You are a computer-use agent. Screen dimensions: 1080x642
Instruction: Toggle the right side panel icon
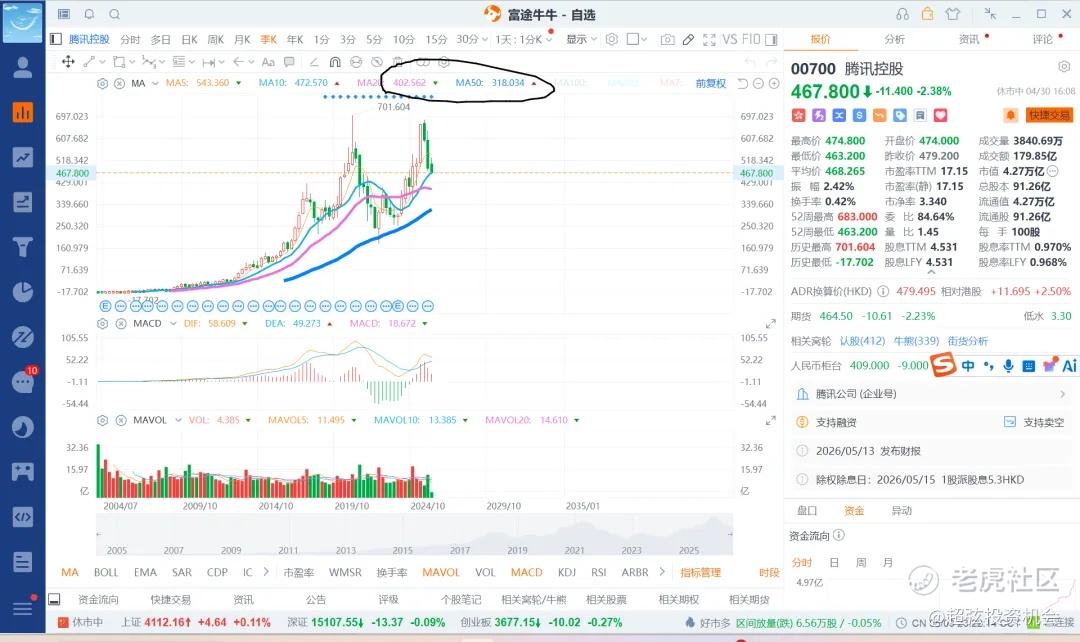[x=771, y=40]
